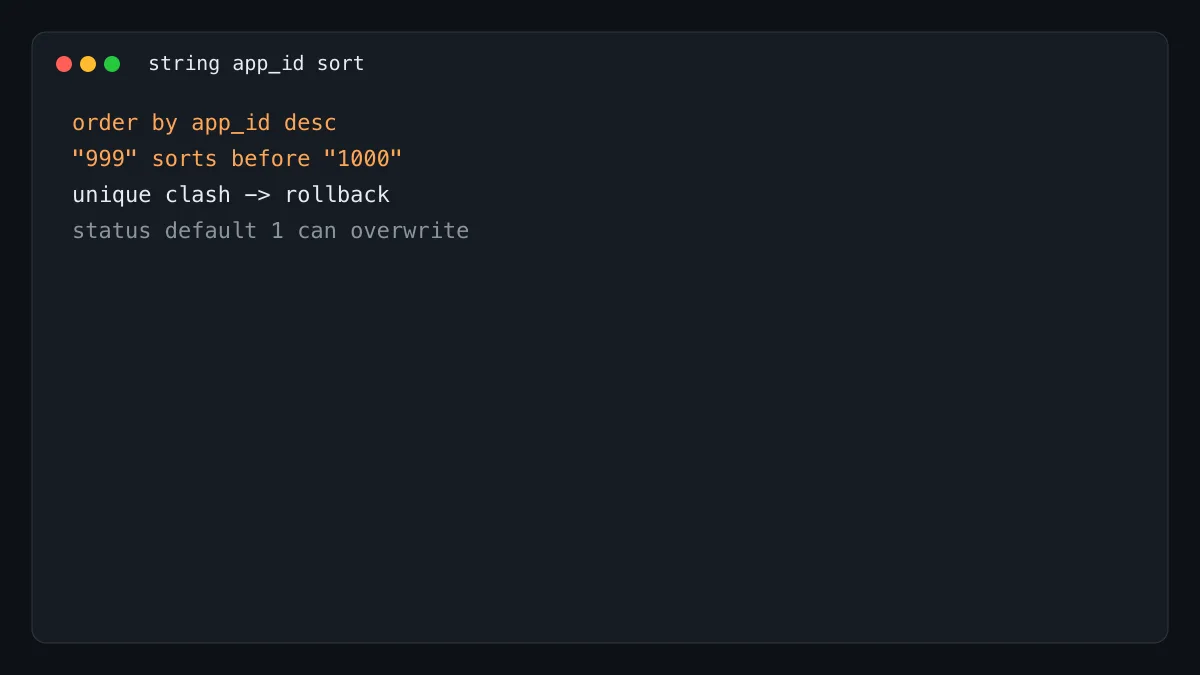Click the quoted "1000" string
This screenshot has height=675, width=1200.
click(363, 159)
